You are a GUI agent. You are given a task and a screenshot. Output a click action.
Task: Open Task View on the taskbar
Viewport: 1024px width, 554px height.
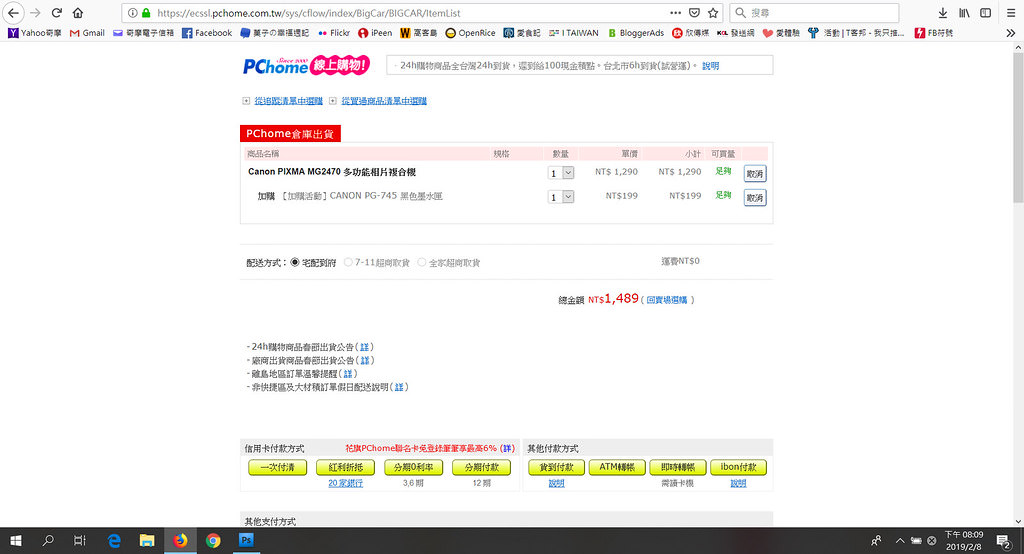80,540
